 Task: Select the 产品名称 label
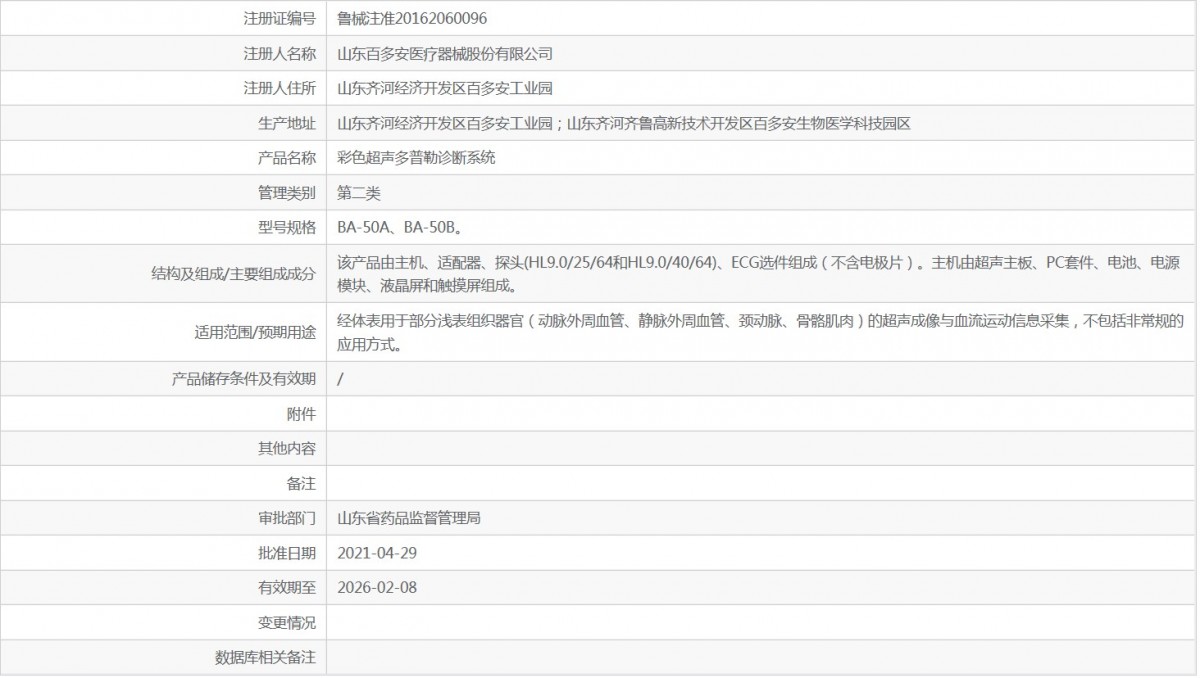[287, 158]
